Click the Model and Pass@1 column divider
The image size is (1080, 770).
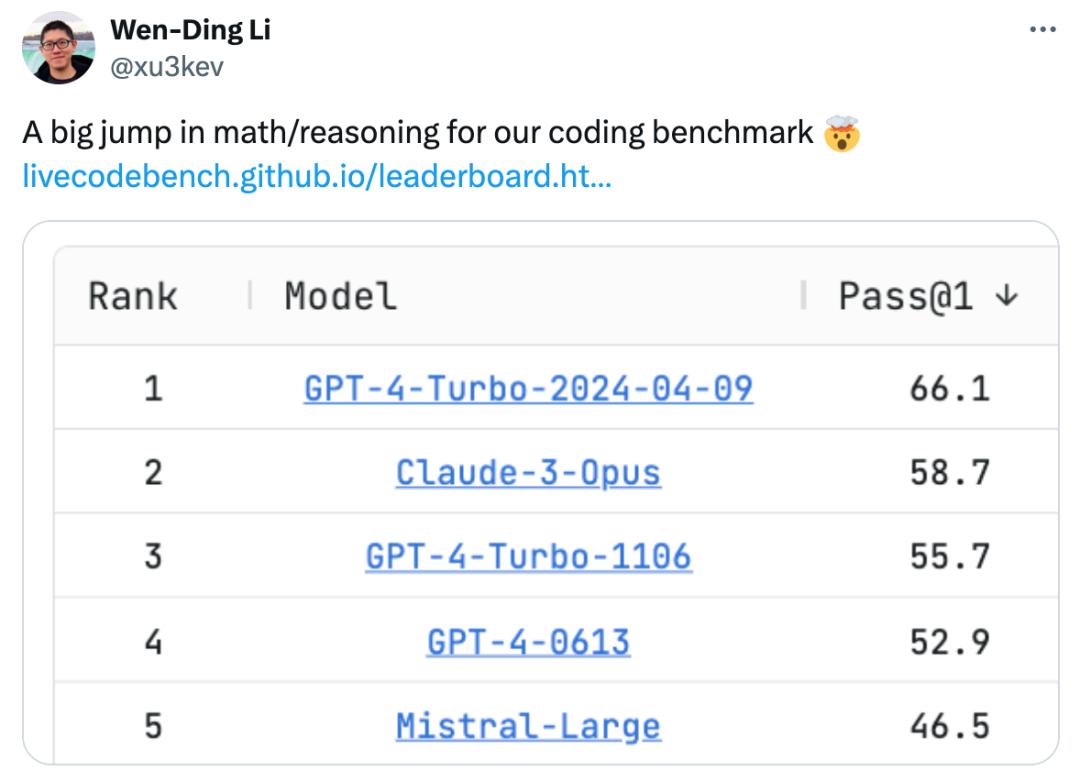pos(804,296)
